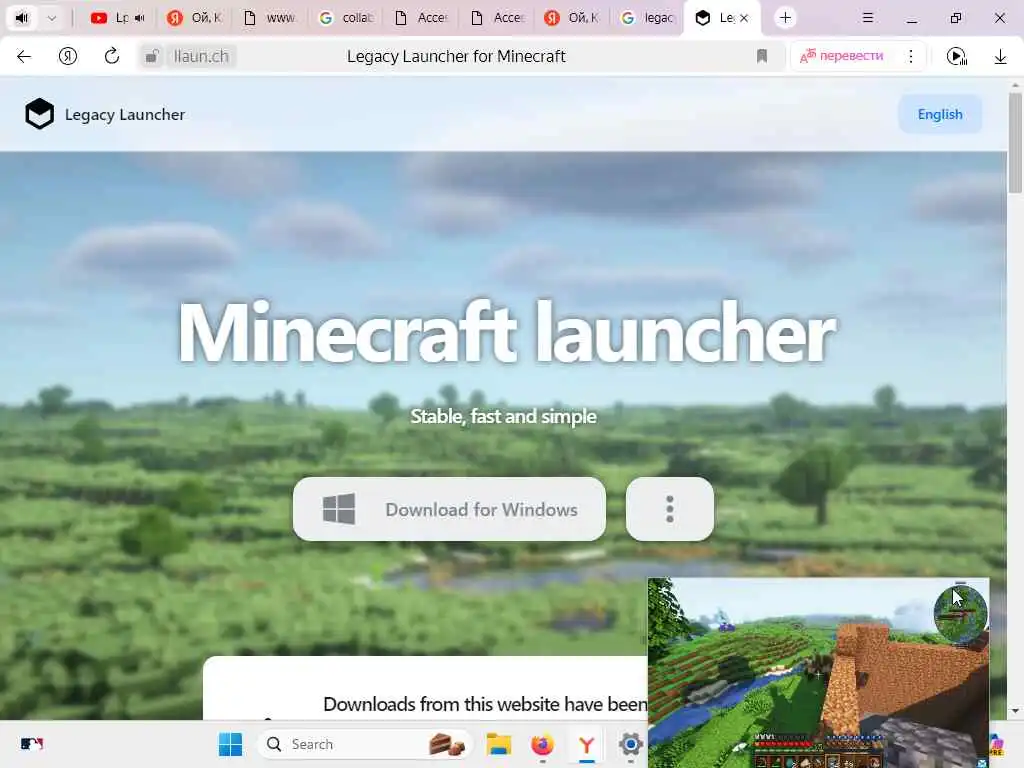Switch to the first Ой, К Yandex tab
This screenshot has width=1024, height=768.
[193, 18]
